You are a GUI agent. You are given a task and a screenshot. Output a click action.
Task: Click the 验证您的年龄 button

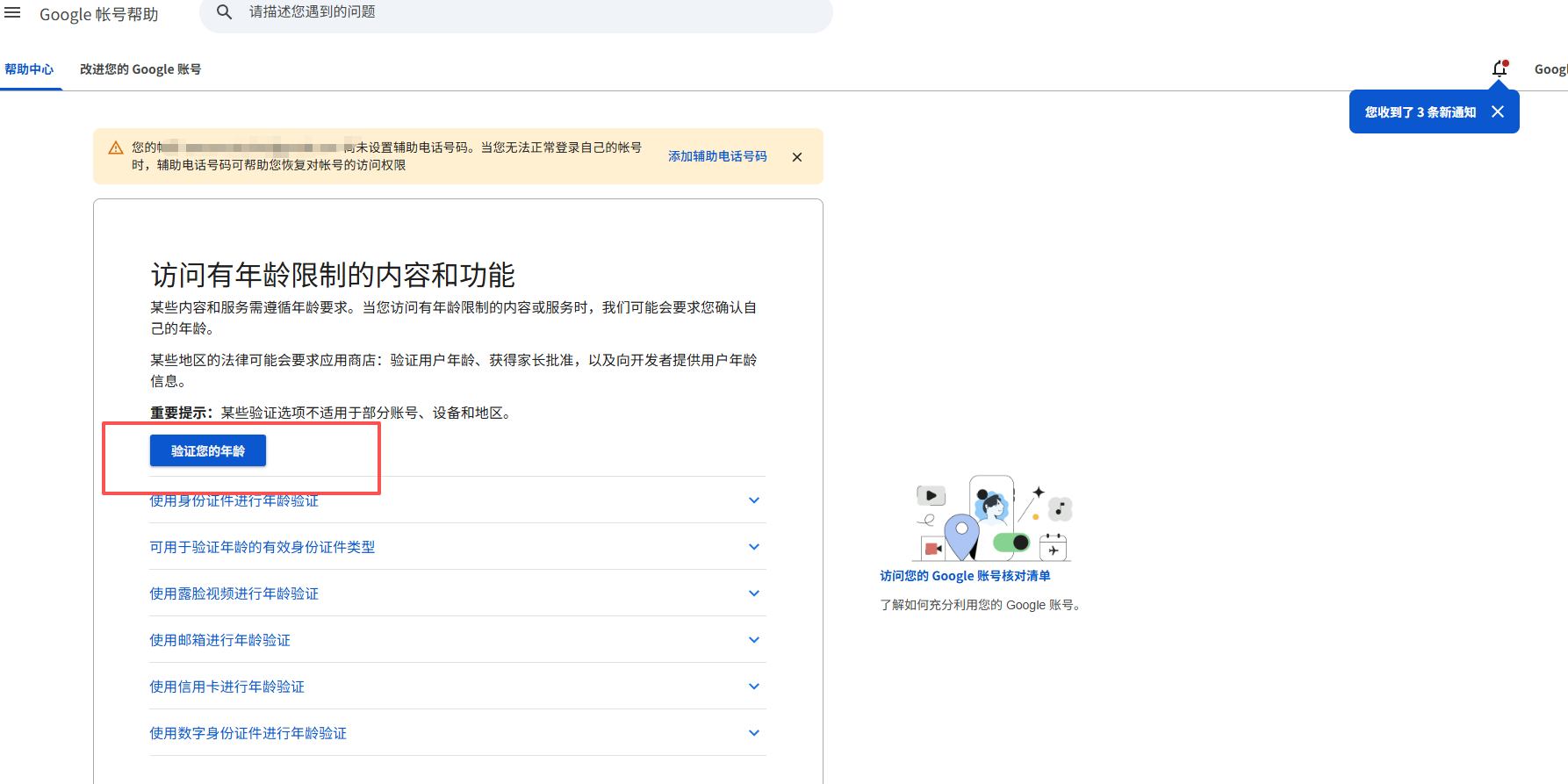(x=208, y=450)
